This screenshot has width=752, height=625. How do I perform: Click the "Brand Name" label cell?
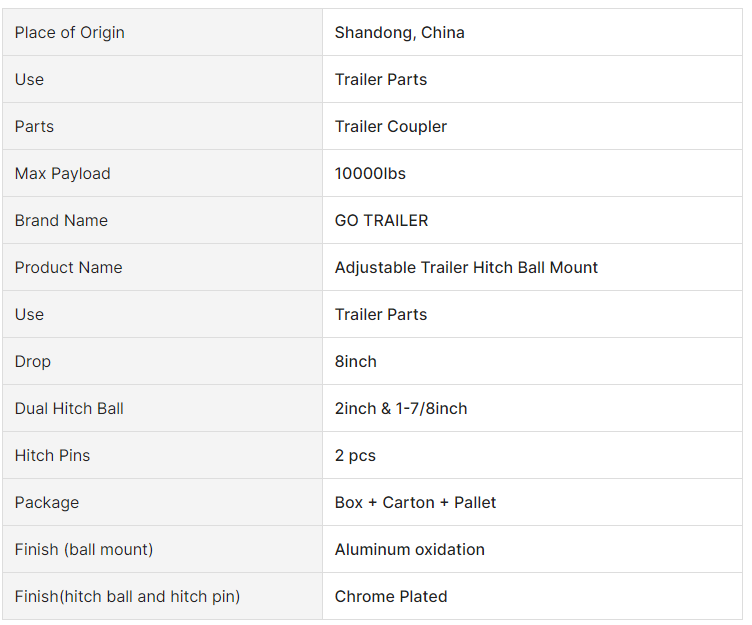point(61,220)
